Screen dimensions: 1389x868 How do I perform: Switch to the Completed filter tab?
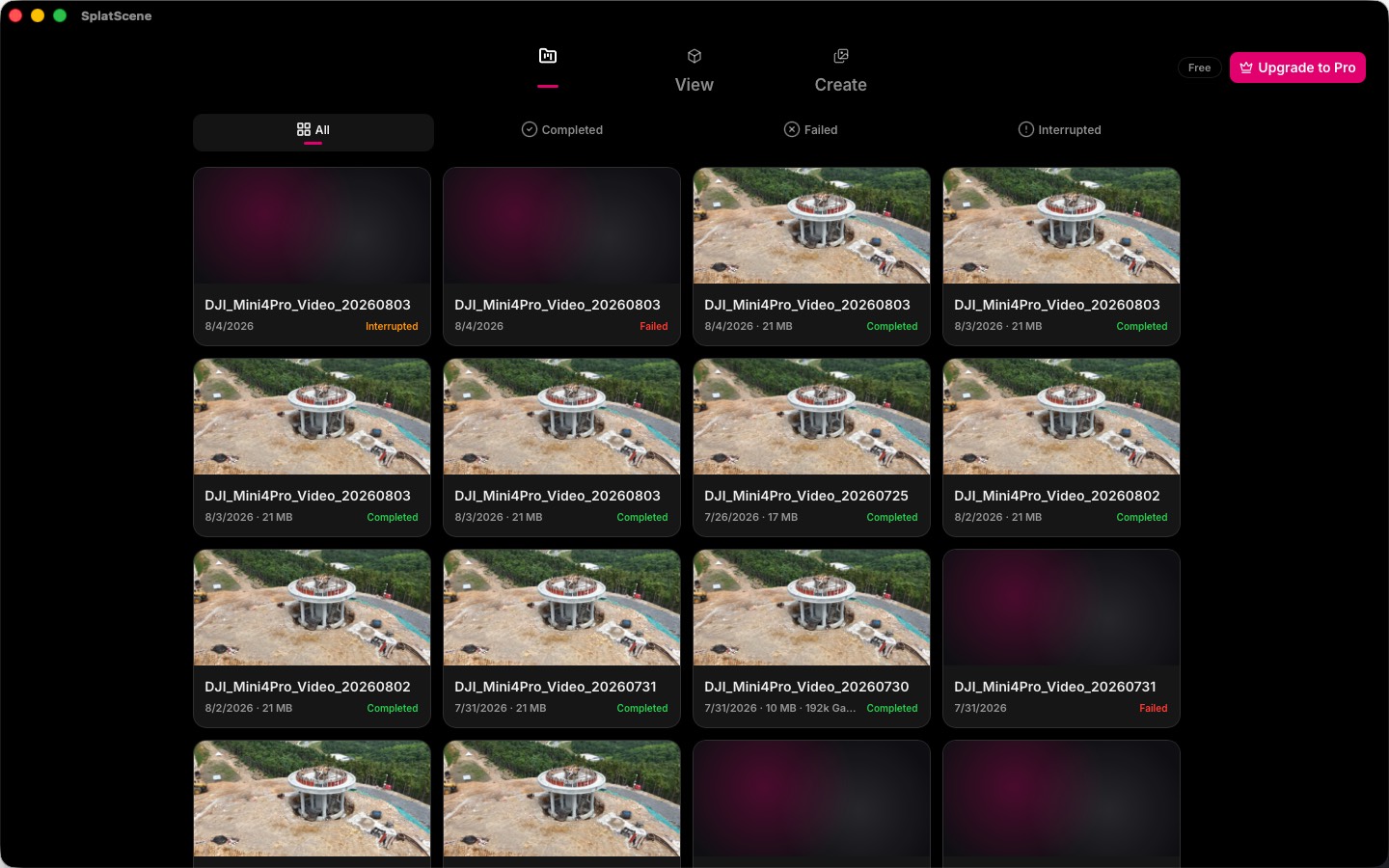(562, 129)
